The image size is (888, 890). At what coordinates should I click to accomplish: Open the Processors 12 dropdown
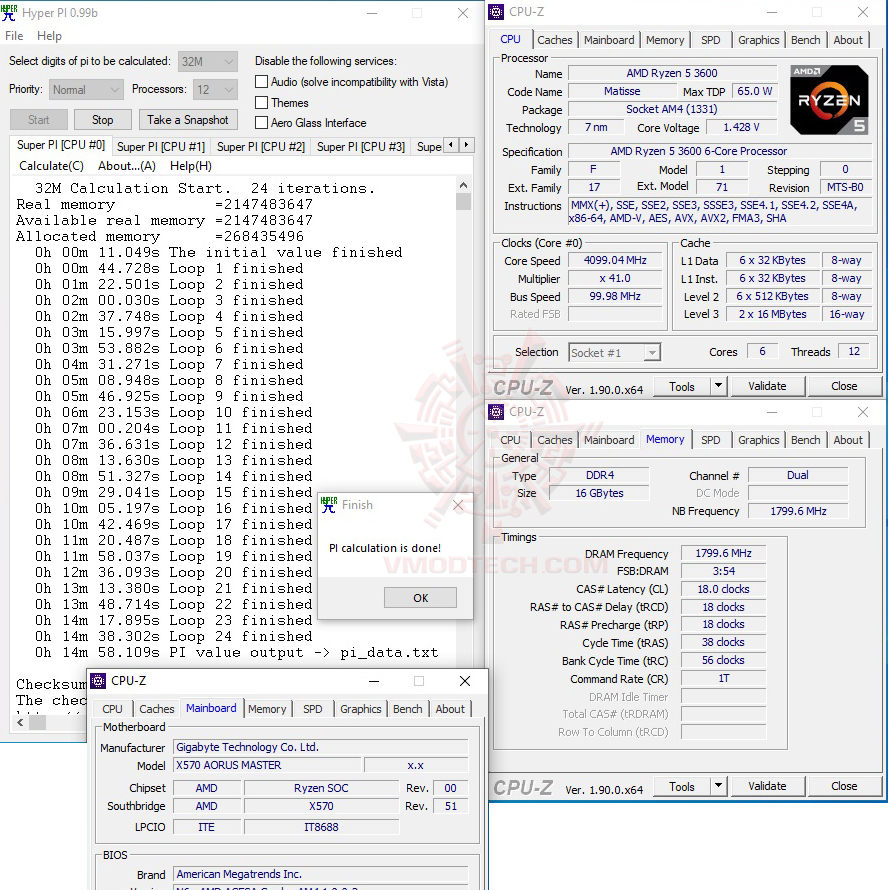tap(215, 90)
